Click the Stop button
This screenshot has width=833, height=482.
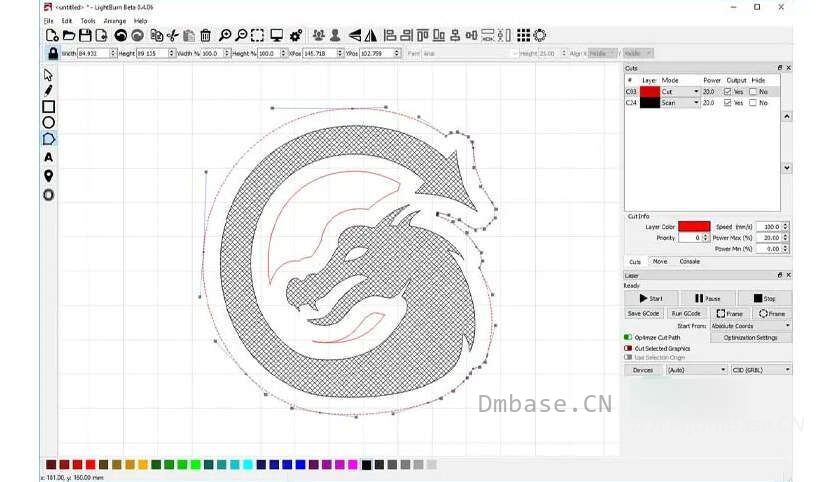764,298
